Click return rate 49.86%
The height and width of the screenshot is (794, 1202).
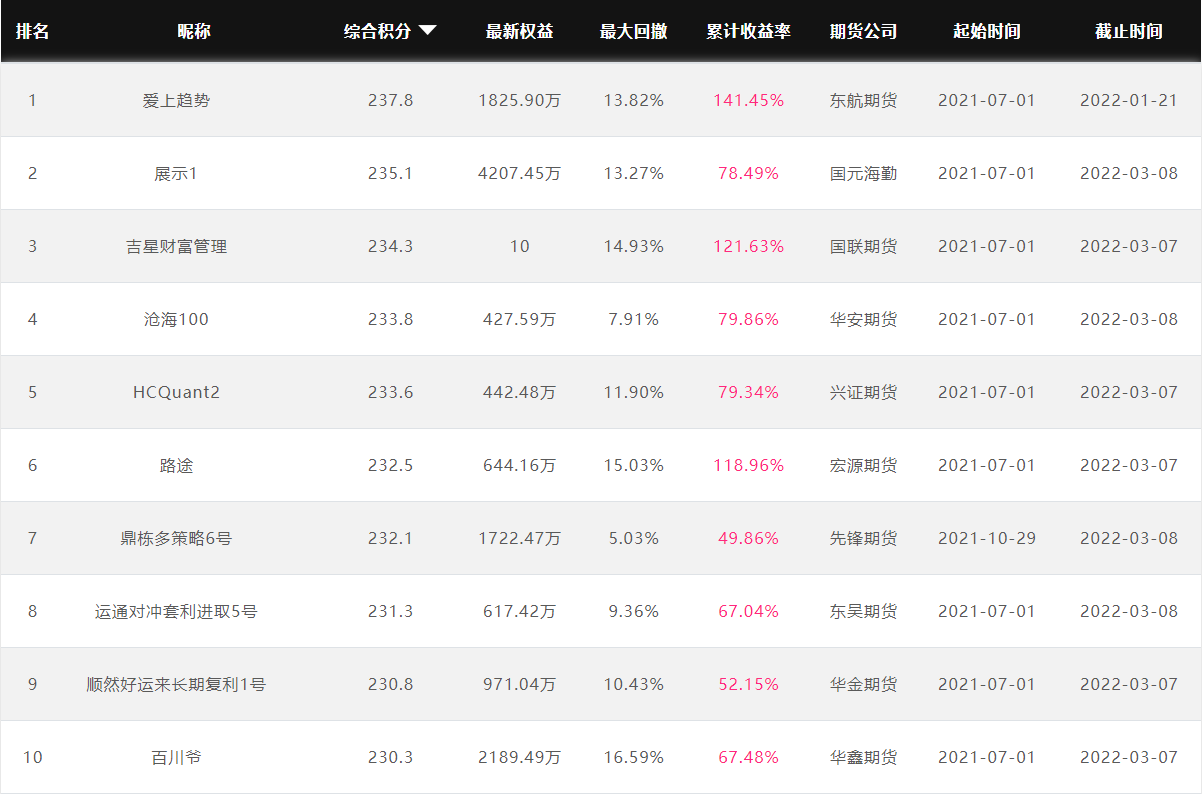tap(749, 538)
